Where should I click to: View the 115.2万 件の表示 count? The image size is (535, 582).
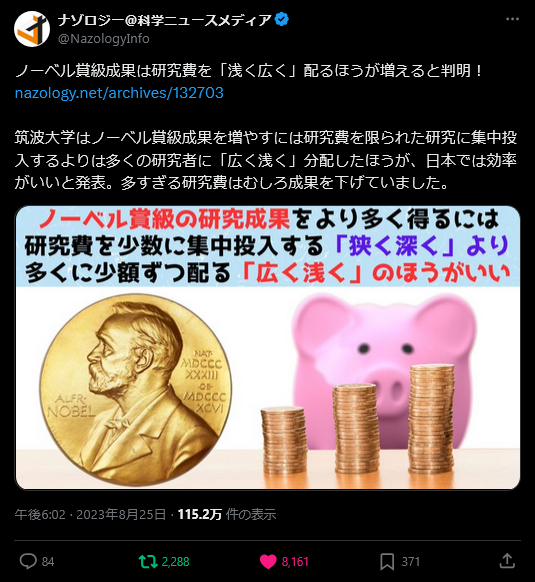[227, 514]
